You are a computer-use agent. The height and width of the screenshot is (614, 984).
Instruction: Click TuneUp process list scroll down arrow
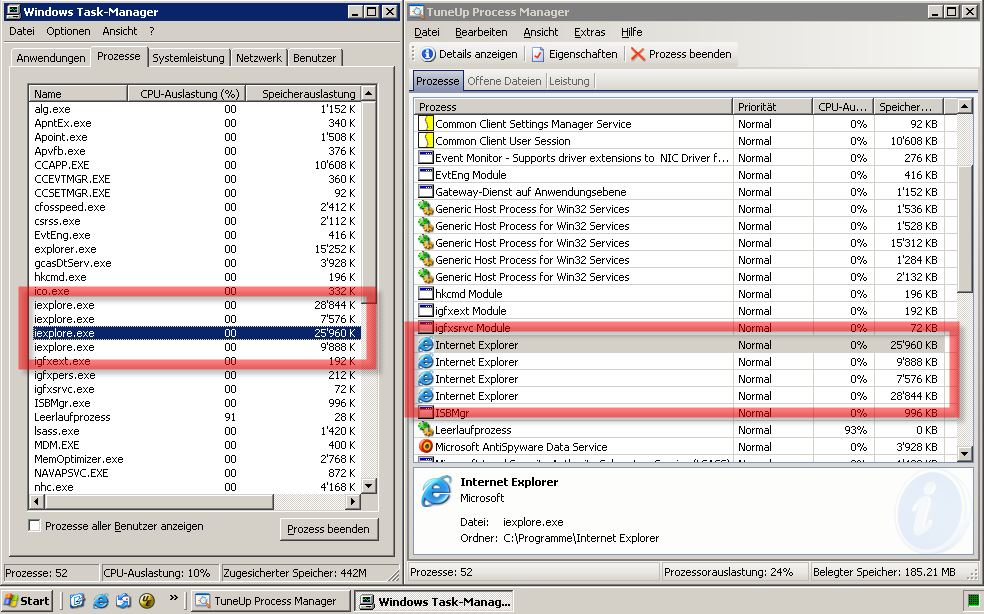[965, 453]
